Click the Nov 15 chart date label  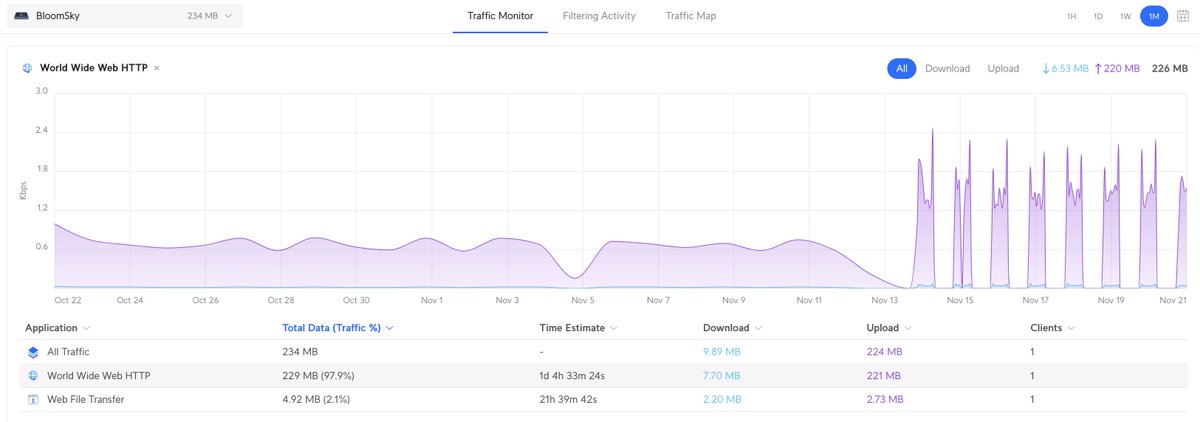[x=959, y=300]
